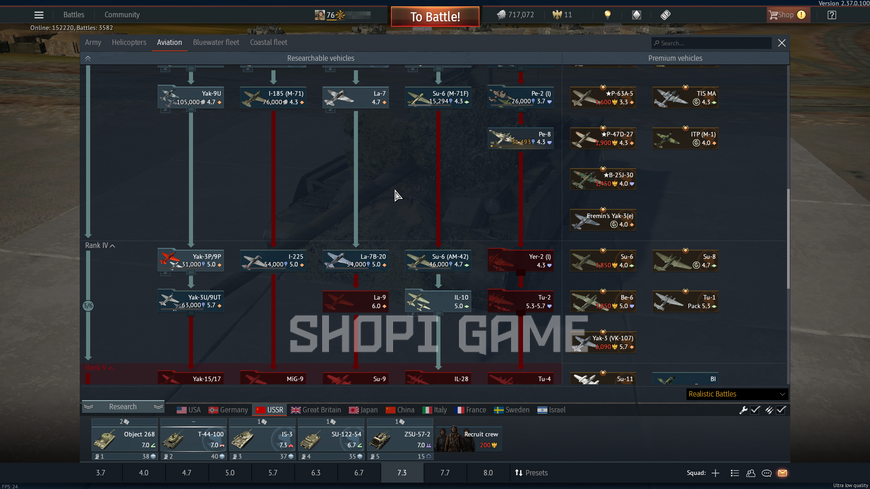Toggle the auto-repair wrench checkbox
Viewport: 870px width, 489px height.
755,410
